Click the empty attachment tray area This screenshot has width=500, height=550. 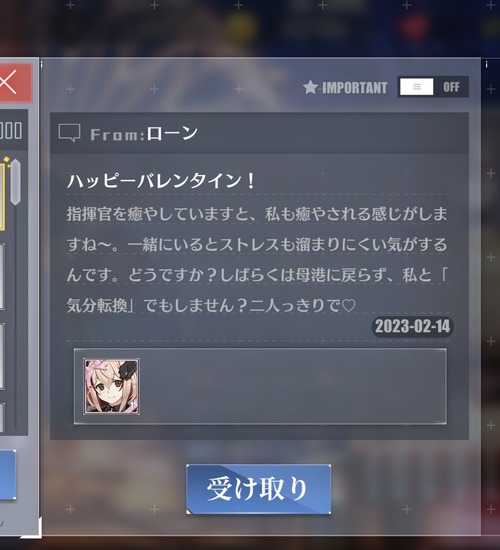pos(293,386)
